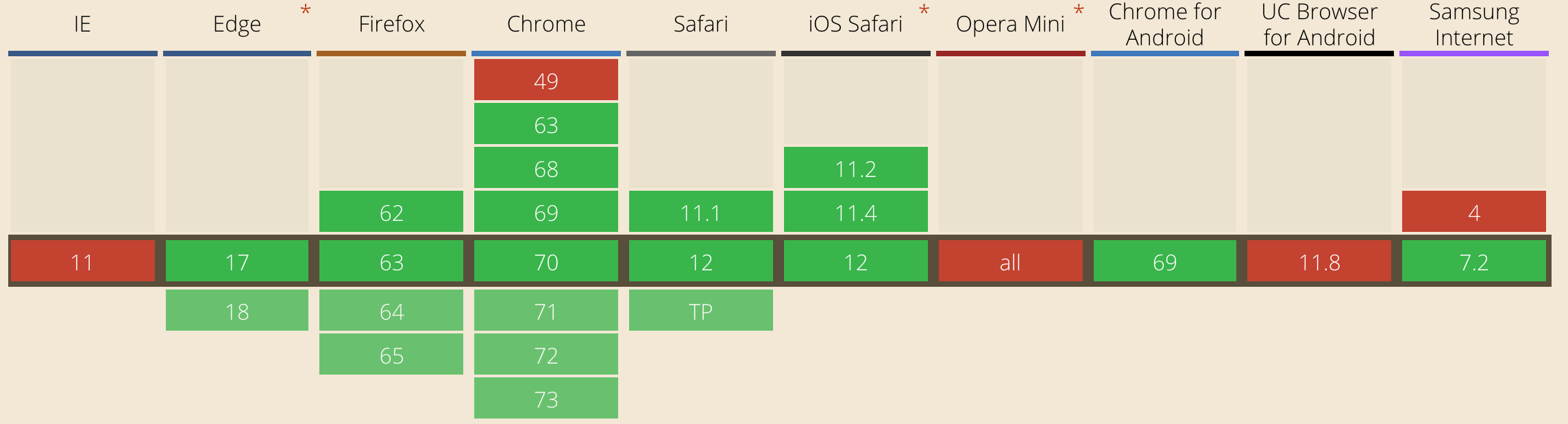The height and width of the screenshot is (424, 1568).
Task: Click the Samsung Internet header
Action: coord(1473,25)
